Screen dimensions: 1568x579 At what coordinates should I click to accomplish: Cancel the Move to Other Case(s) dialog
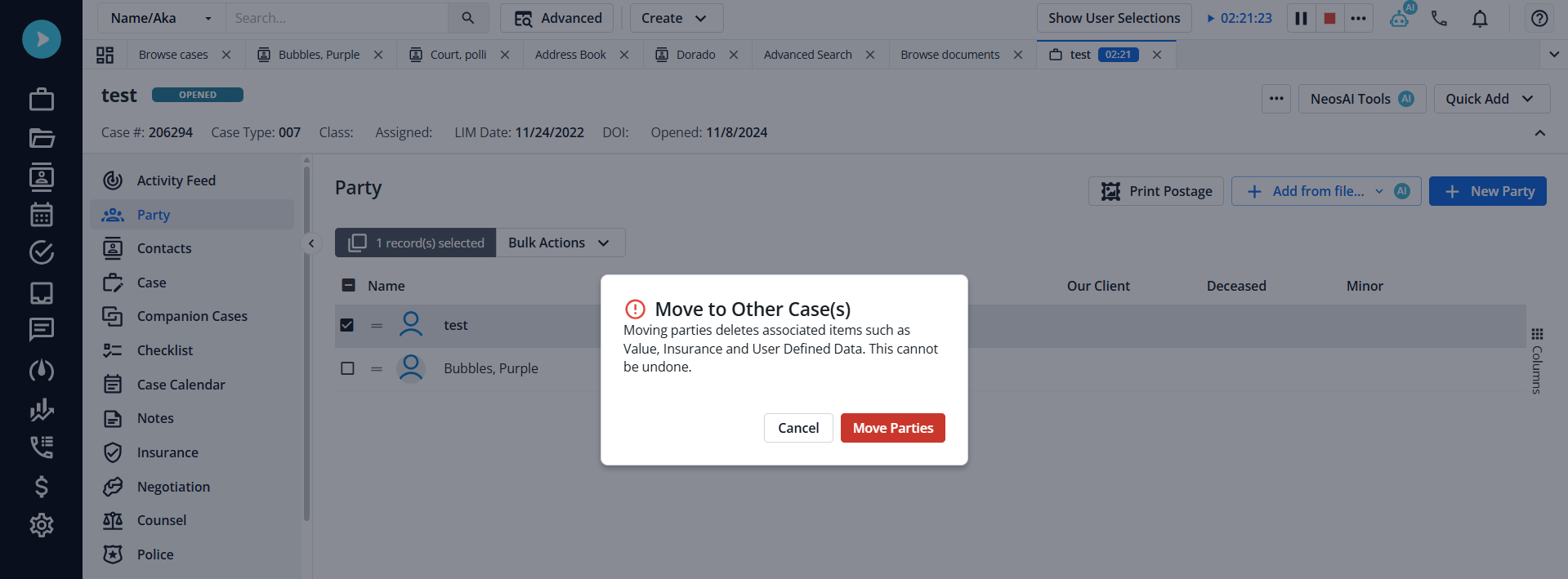coord(798,428)
